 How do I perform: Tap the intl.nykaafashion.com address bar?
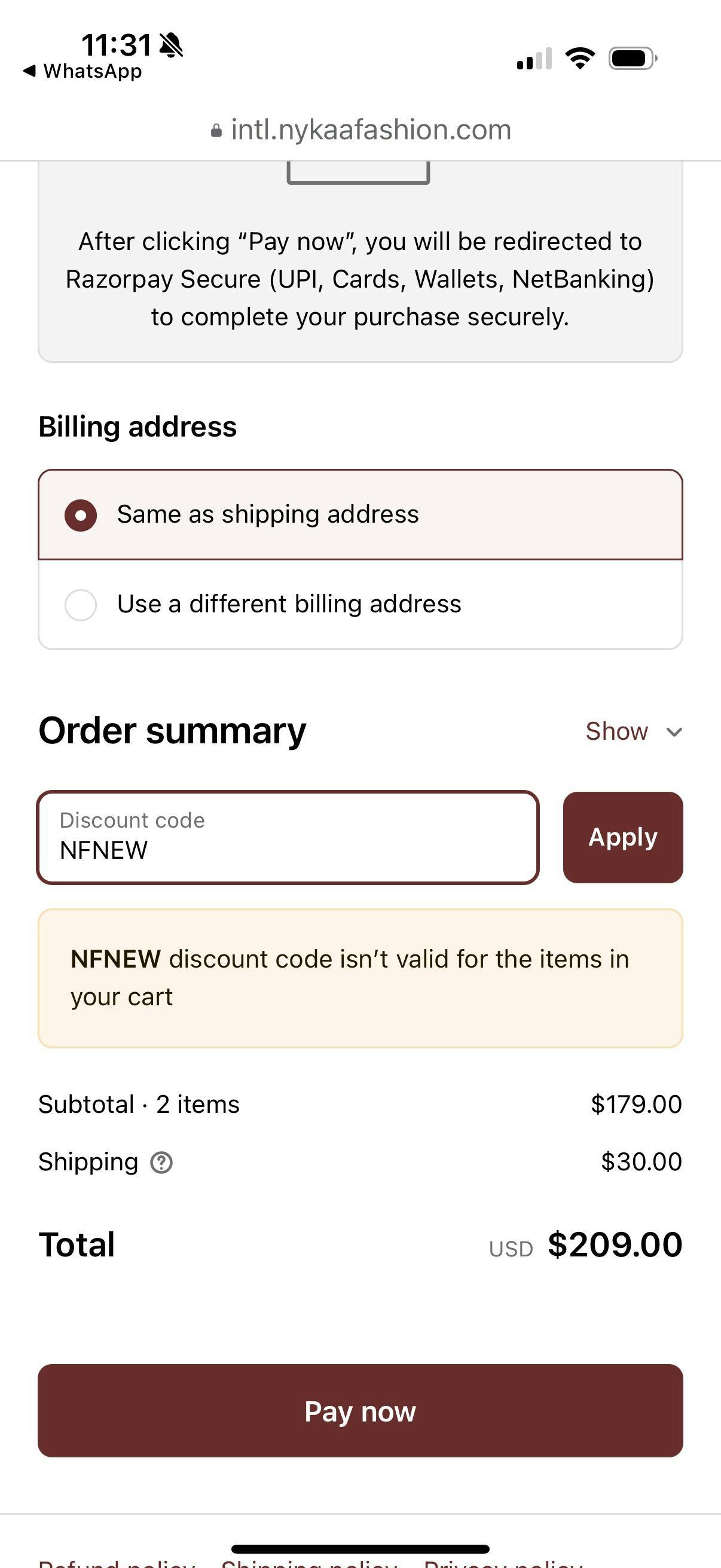pos(371,130)
